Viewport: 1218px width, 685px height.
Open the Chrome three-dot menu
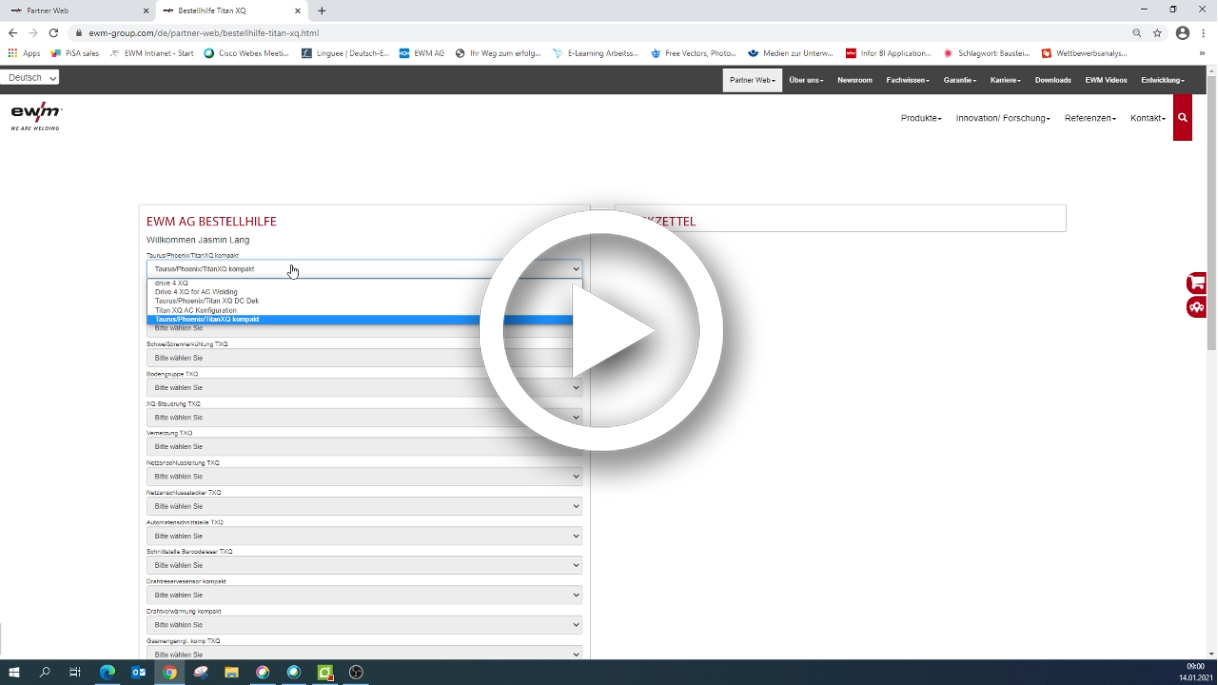pyautogui.click(x=1203, y=33)
